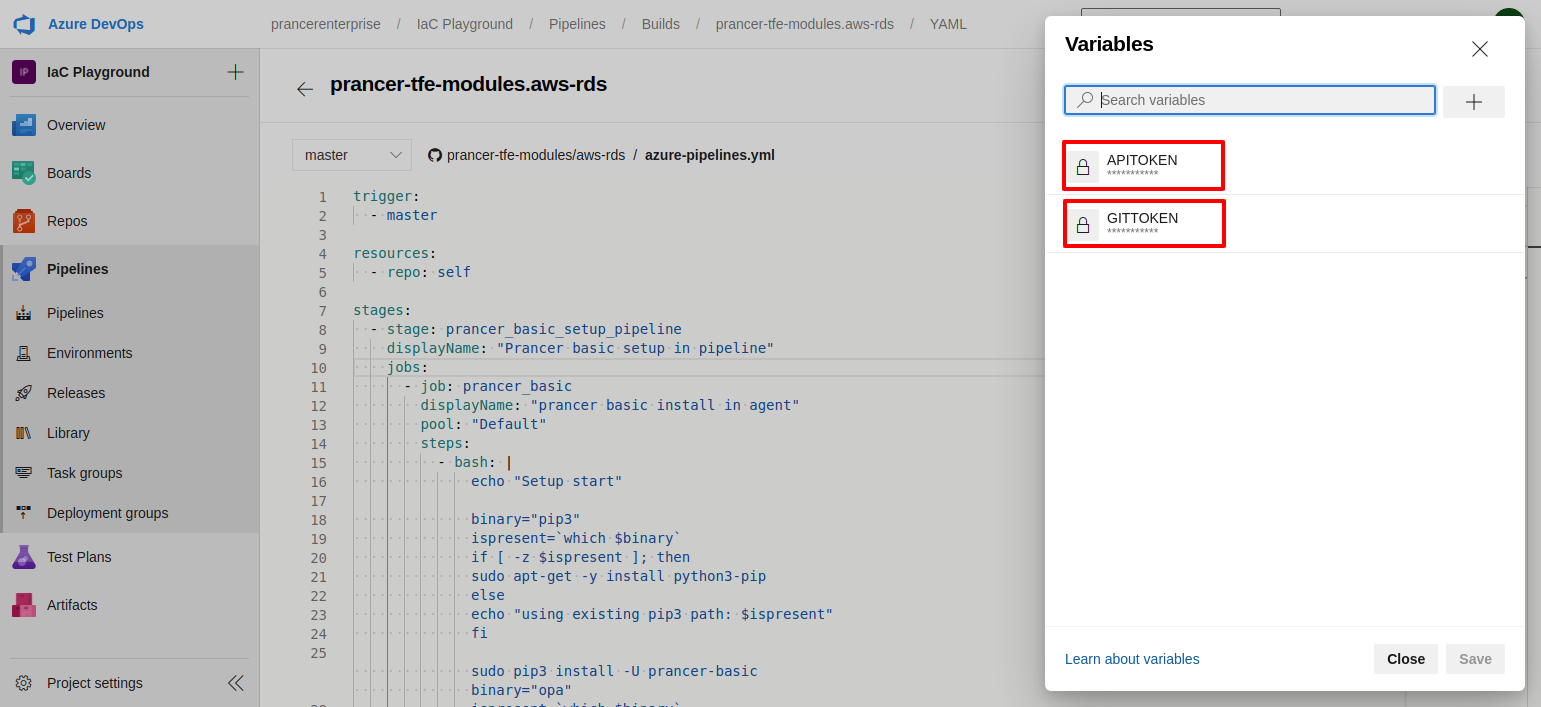Click the lock icon of APITOKEN
The height and width of the screenshot is (707, 1541).
(x=1082, y=167)
